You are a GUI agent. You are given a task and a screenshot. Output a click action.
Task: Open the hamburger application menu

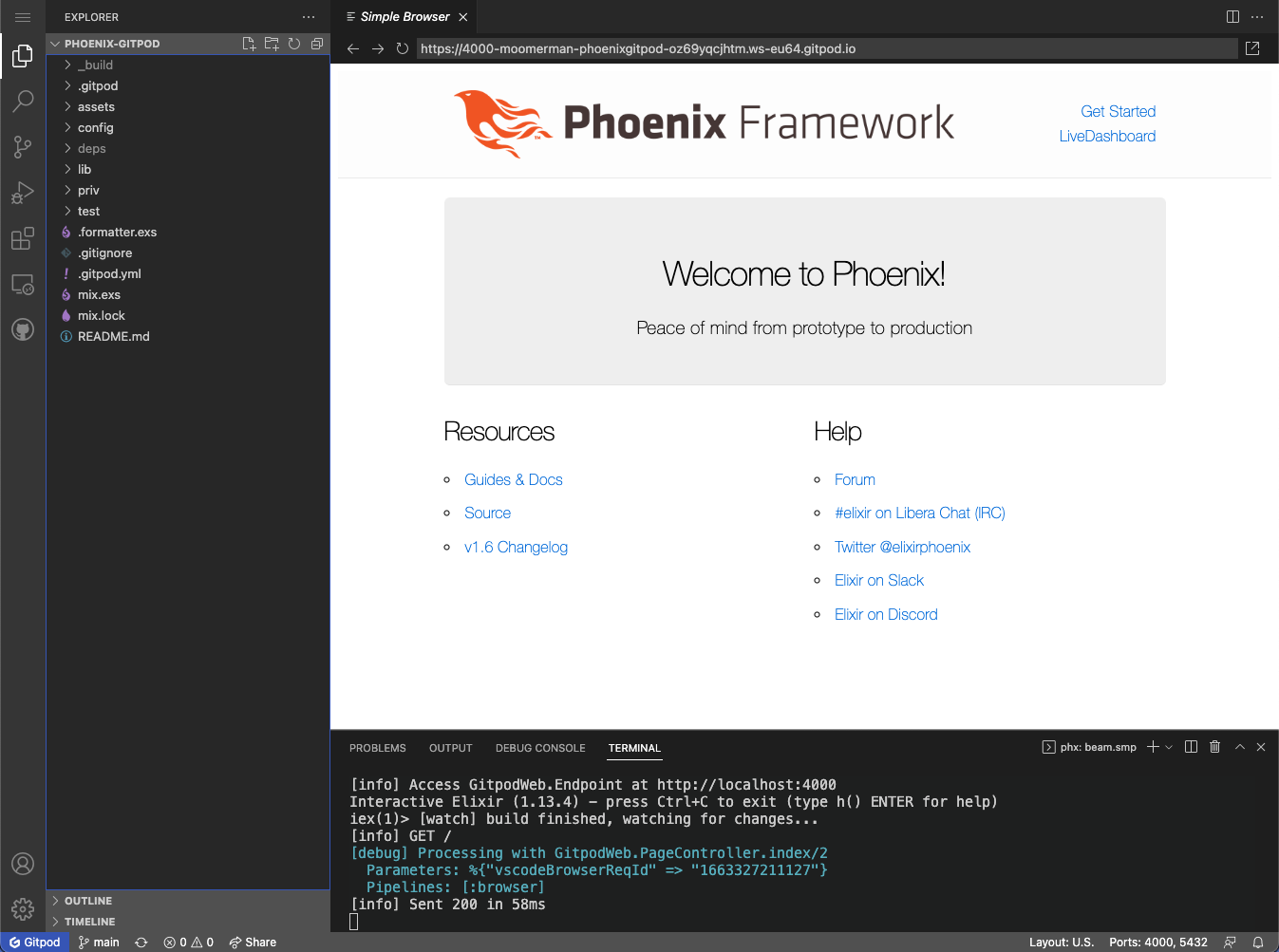coord(23,17)
